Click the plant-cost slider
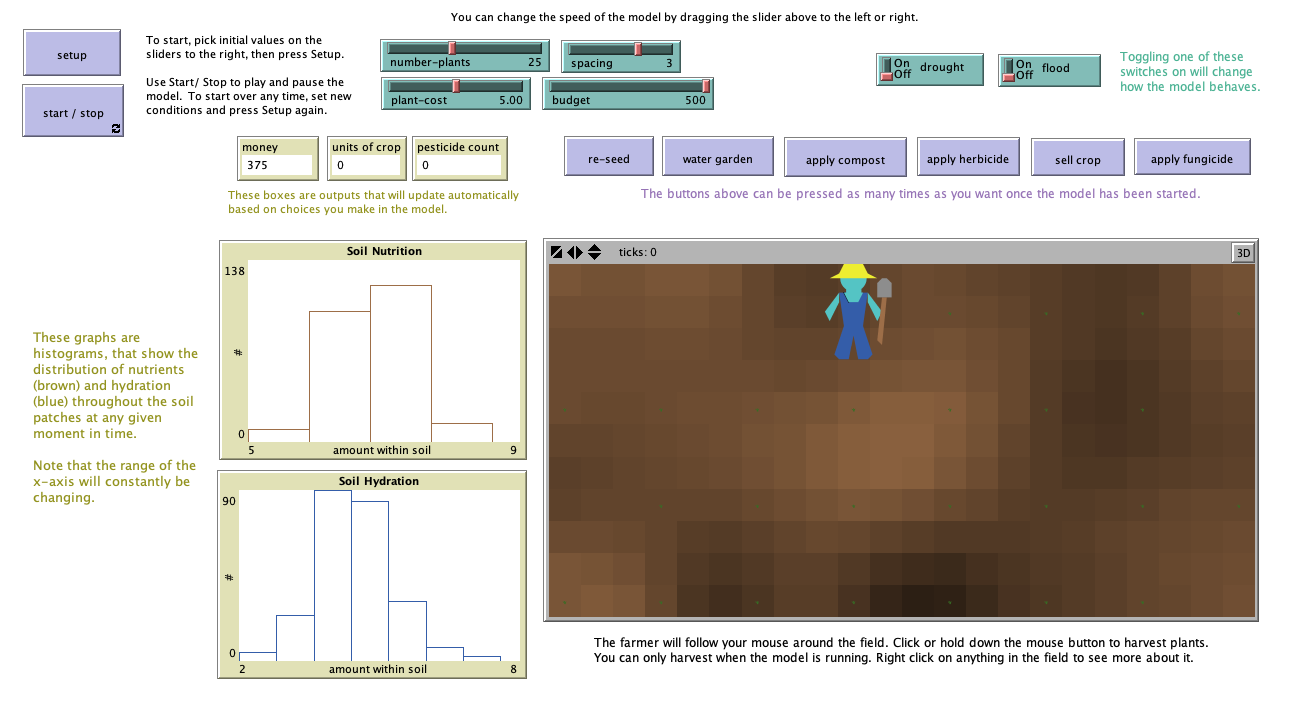The height and width of the screenshot is (702, 1315). click(456, 86)
